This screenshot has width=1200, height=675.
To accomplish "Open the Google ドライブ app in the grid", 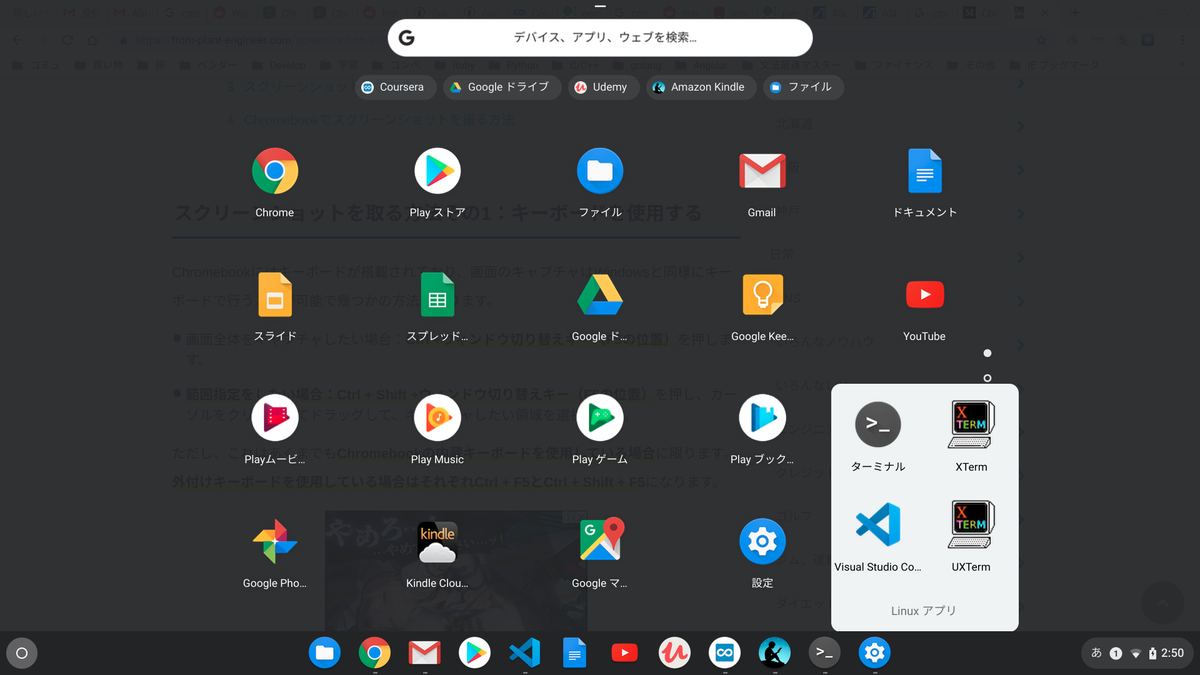I will pyautogui.click(x=600, y=295).
